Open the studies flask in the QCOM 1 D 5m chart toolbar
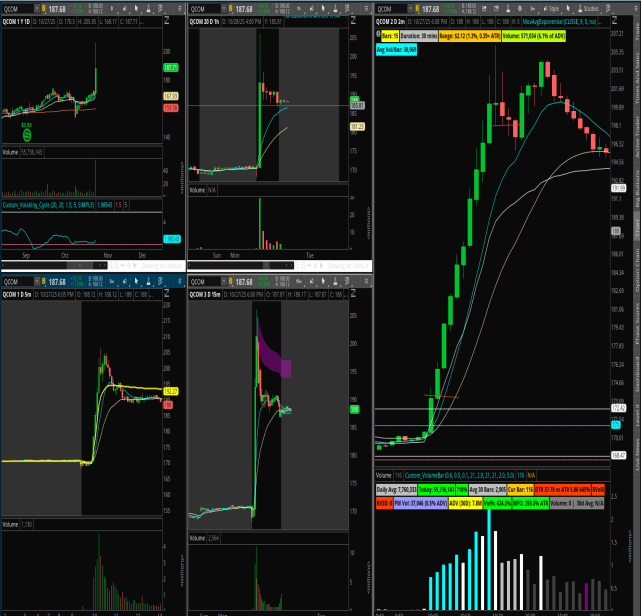This screenshot has width=641, height=616. click(x=148, y=282)
